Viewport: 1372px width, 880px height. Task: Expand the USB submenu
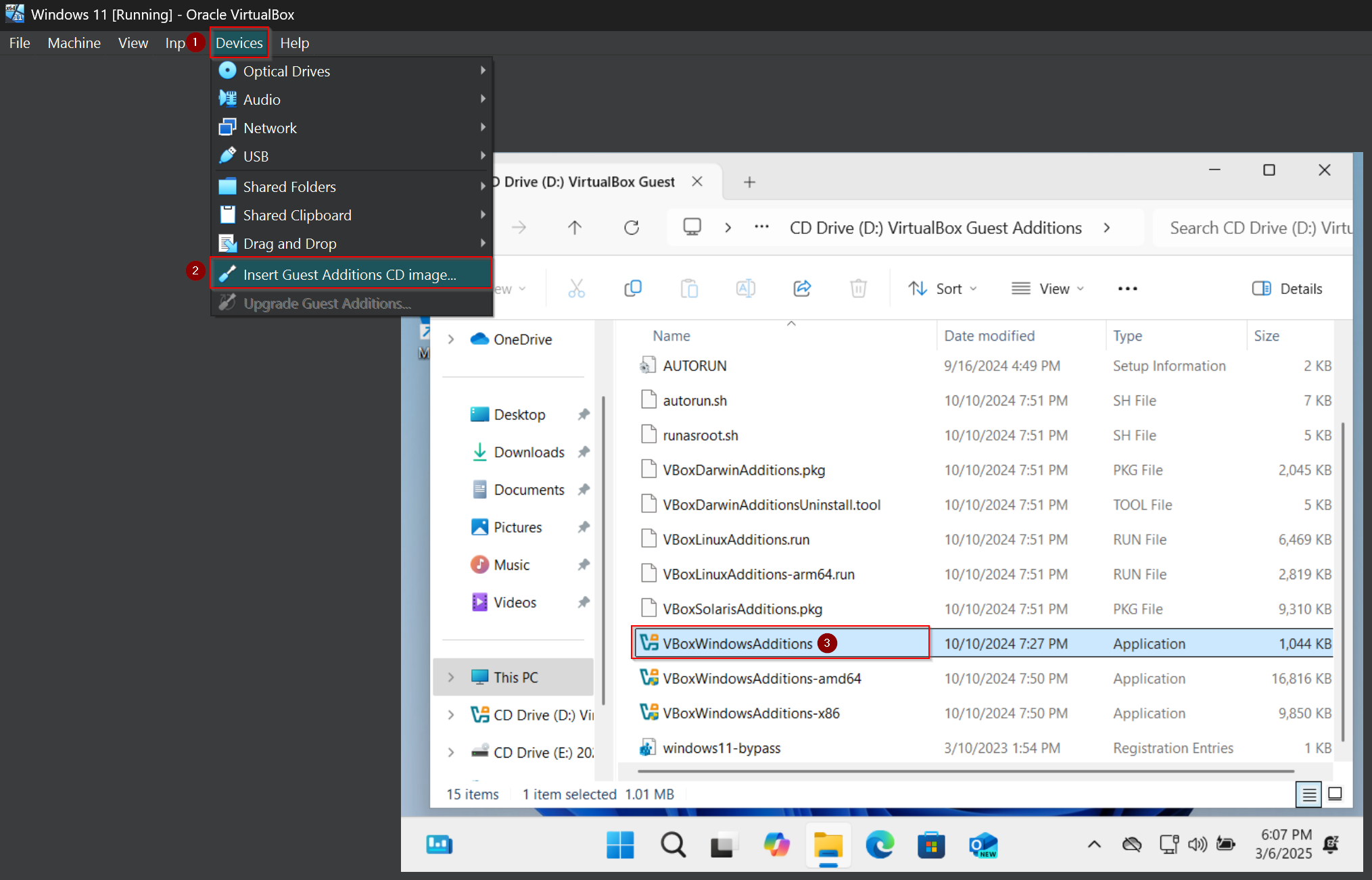point(351,156)
